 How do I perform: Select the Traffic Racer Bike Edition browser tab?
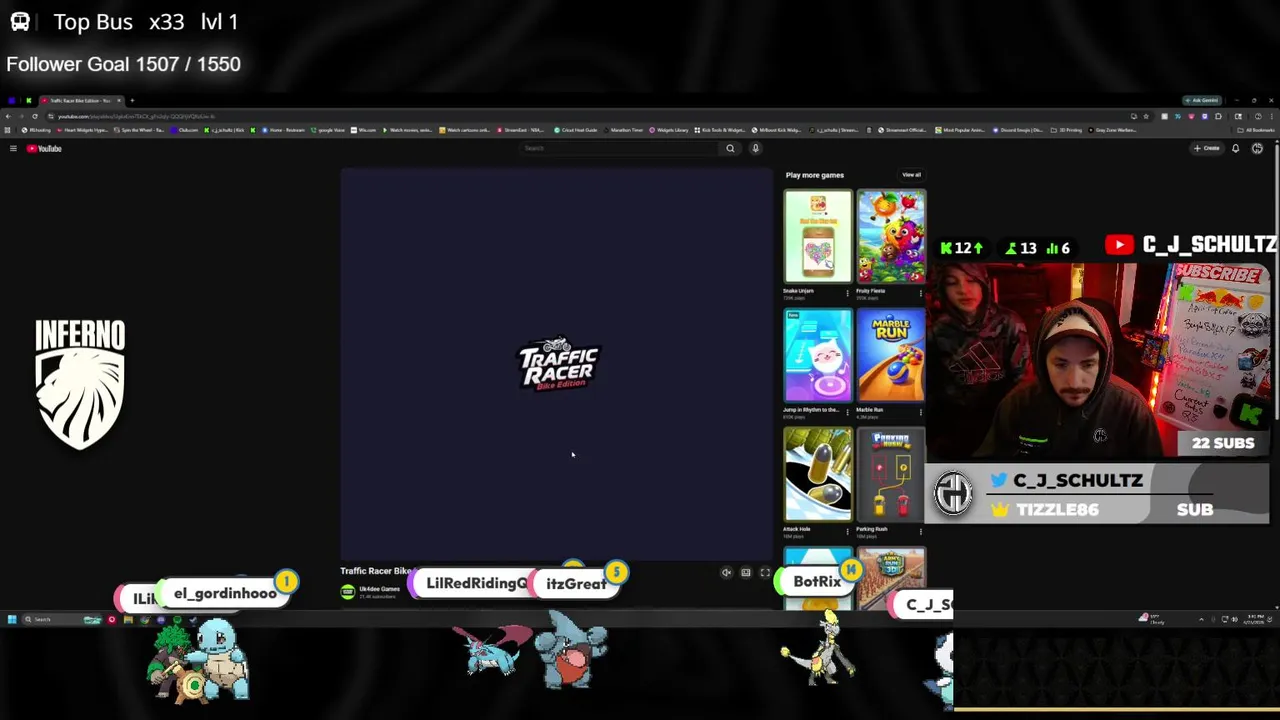click(x=80, y=100)
